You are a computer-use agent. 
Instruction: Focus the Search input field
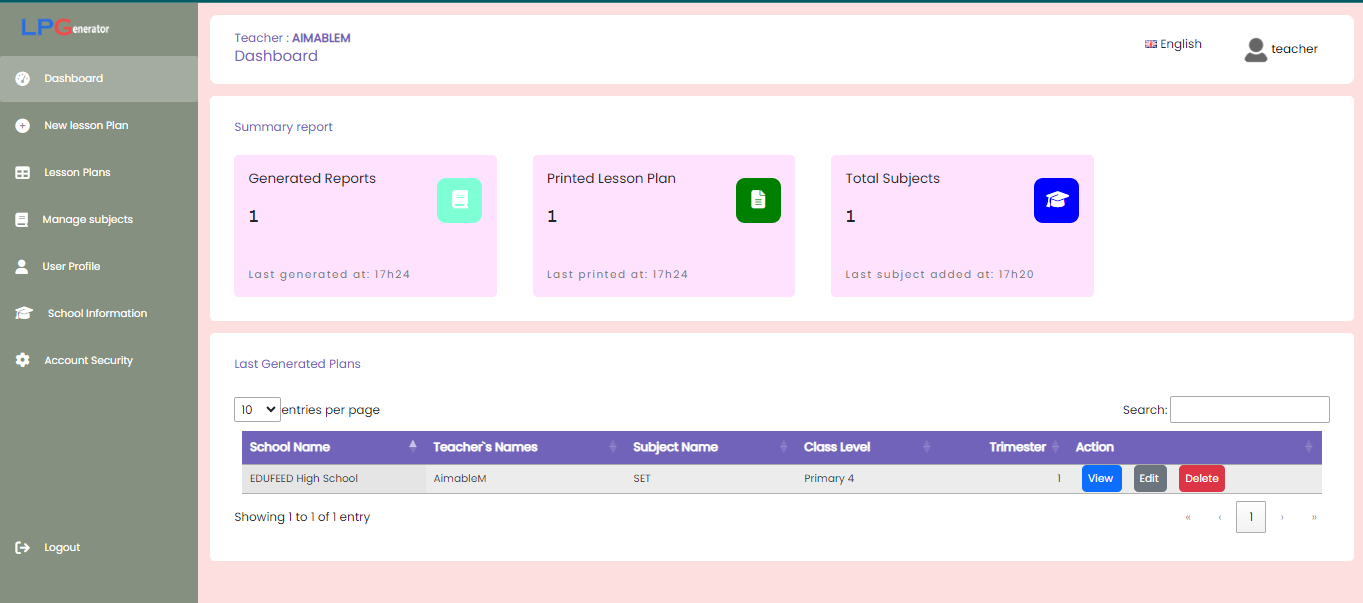tap(1249, 410)
